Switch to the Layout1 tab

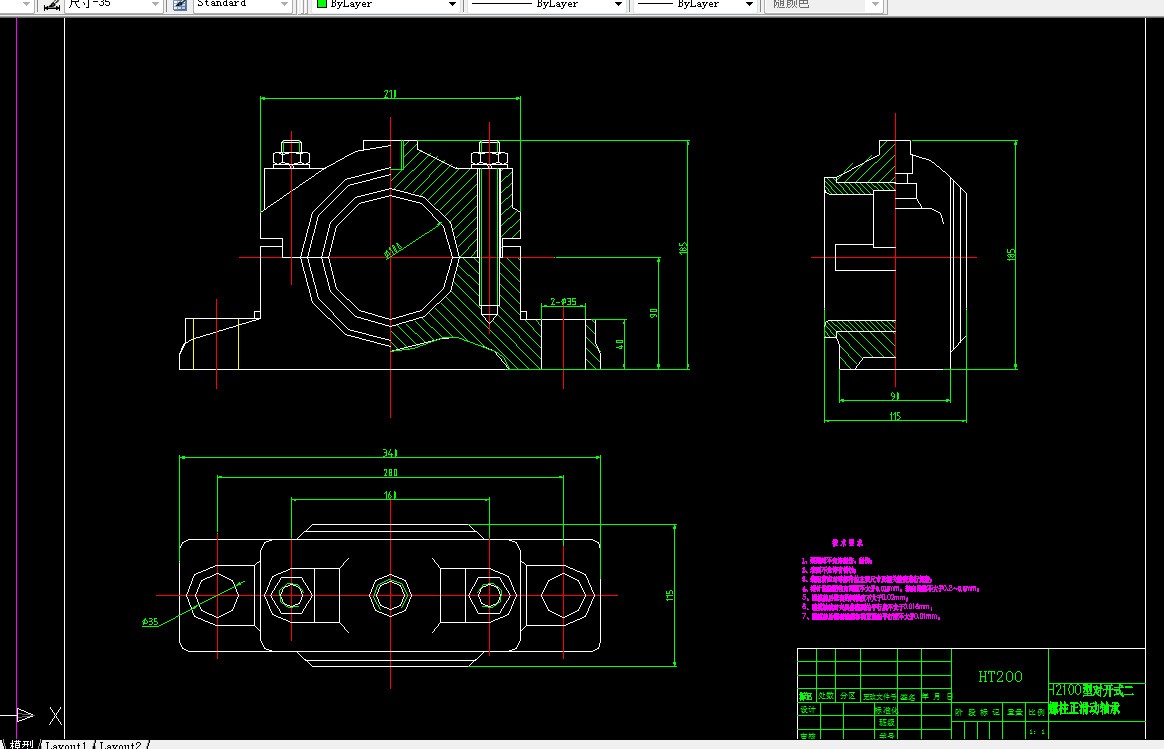65,745
